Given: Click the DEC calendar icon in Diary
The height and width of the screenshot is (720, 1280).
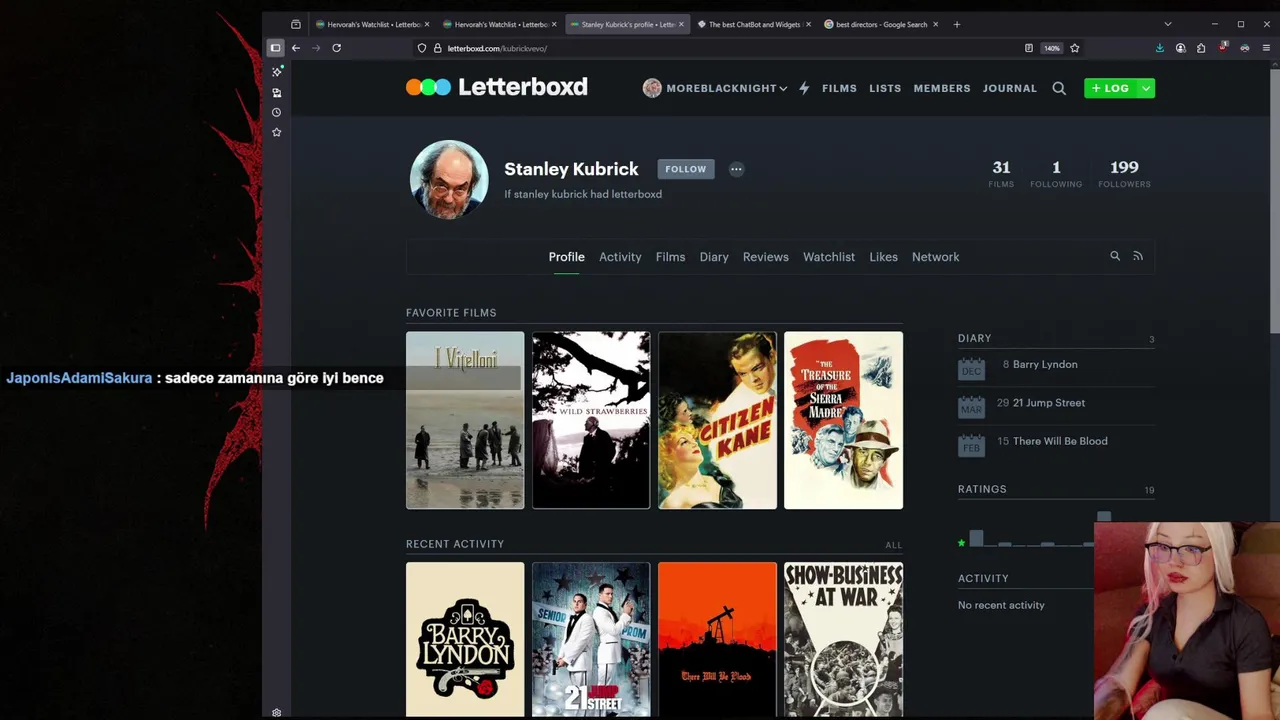Looking at the screenshot, I should (971, 368).
